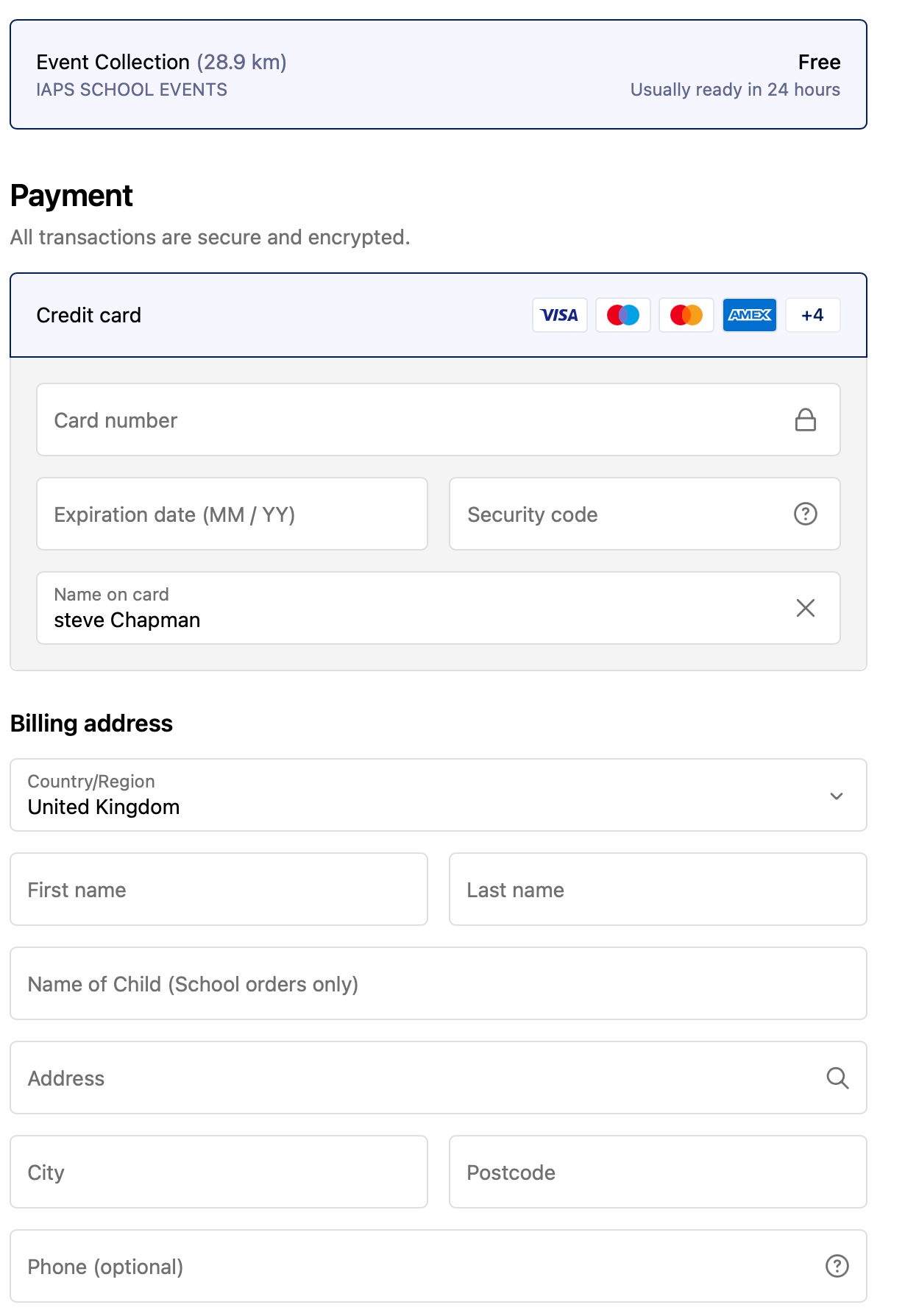905x1316 pixels.
Task: Click the Address search magnifier icon
Action: (837, 1078)
